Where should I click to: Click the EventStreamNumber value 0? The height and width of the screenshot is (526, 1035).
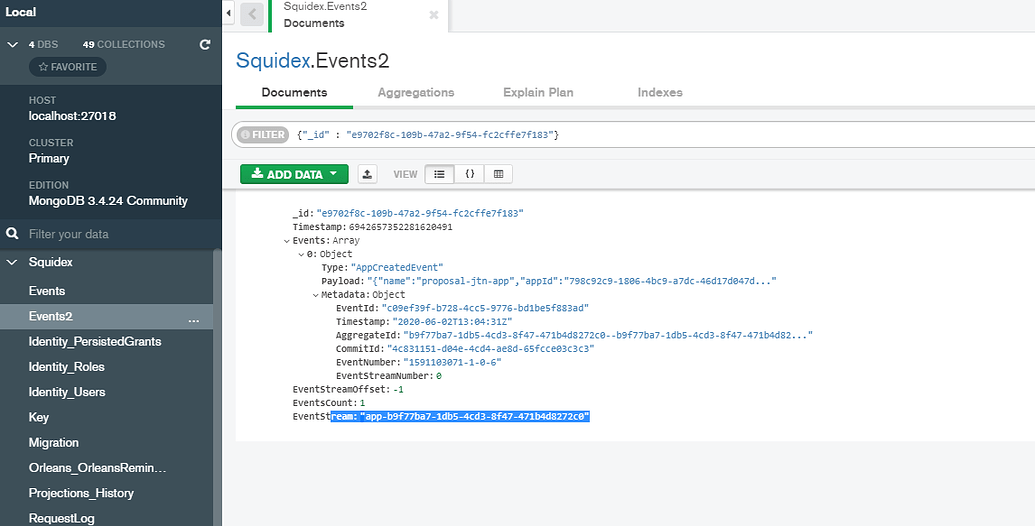438,376
